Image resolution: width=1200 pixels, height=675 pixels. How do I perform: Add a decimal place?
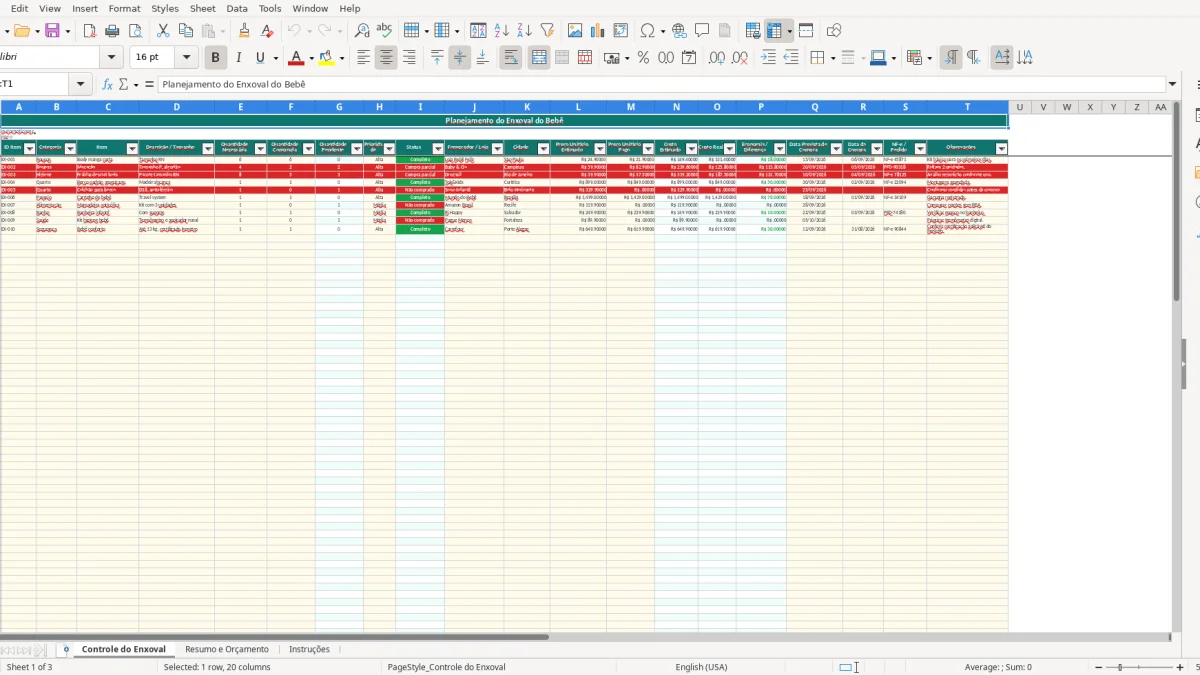(x=717, y=58)
